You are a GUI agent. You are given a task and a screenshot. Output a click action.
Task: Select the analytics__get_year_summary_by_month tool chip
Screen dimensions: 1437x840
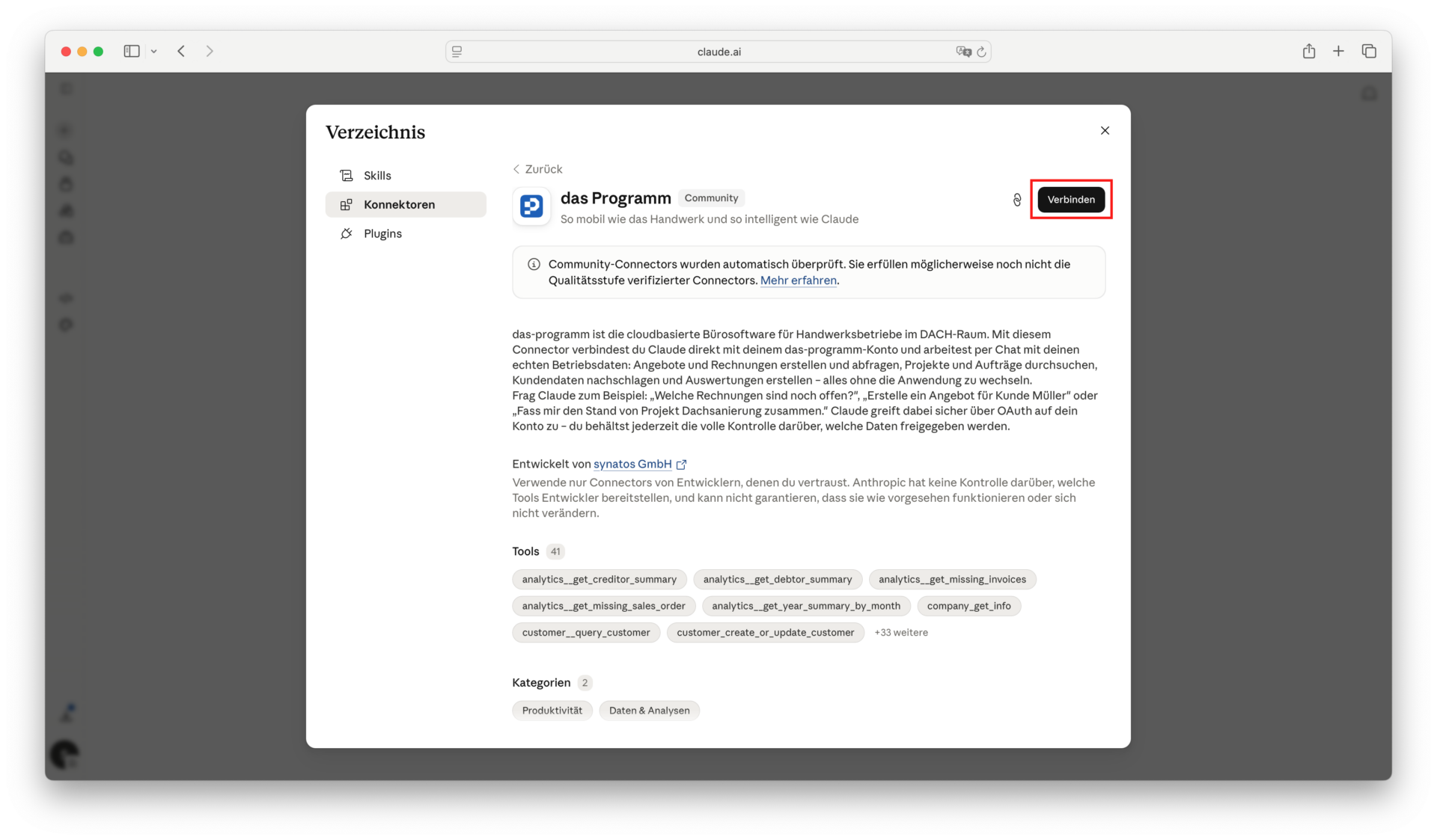pos(806,606)
